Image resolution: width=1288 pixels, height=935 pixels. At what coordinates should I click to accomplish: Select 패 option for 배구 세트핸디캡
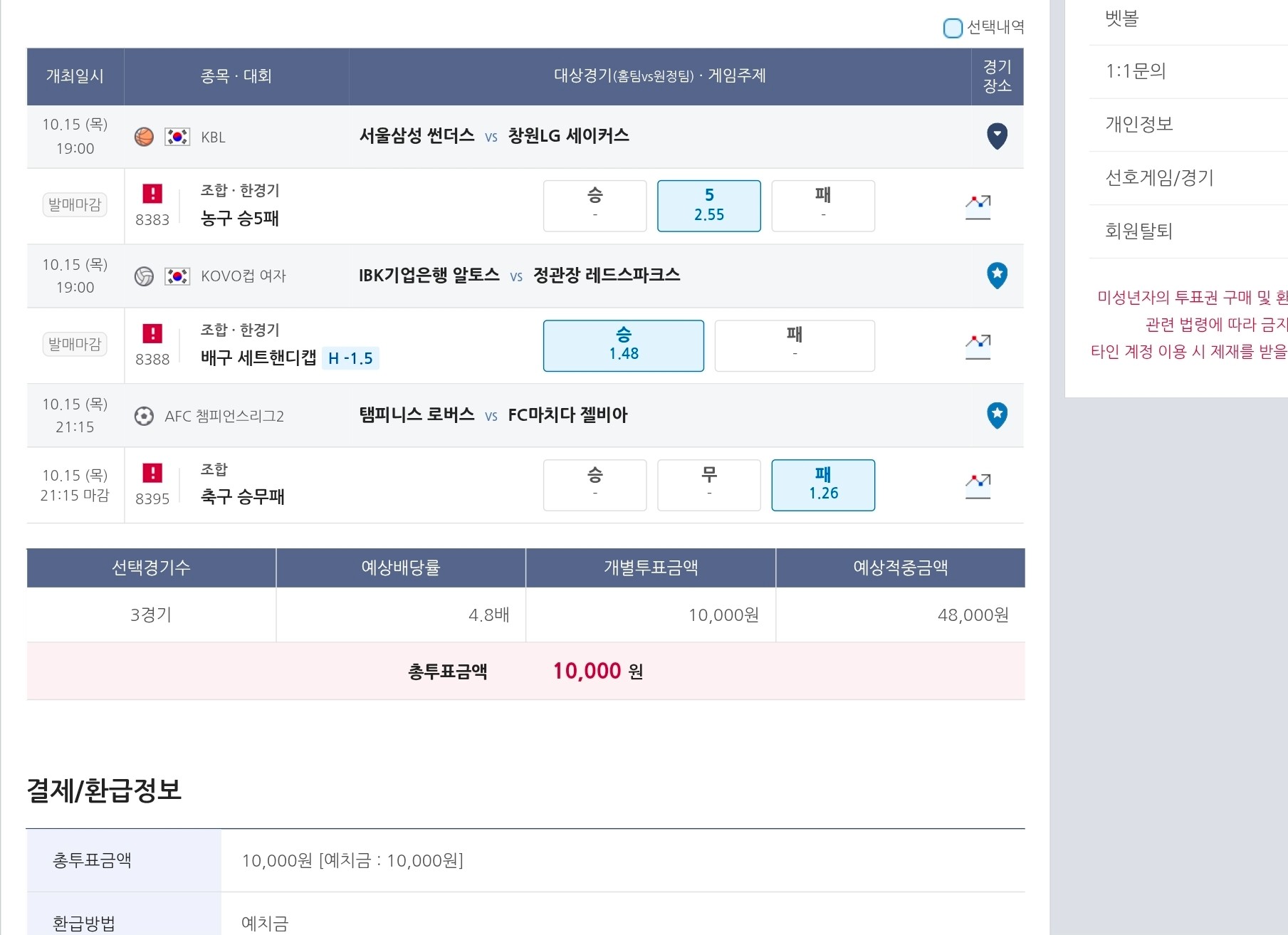(x=795, y=345)
